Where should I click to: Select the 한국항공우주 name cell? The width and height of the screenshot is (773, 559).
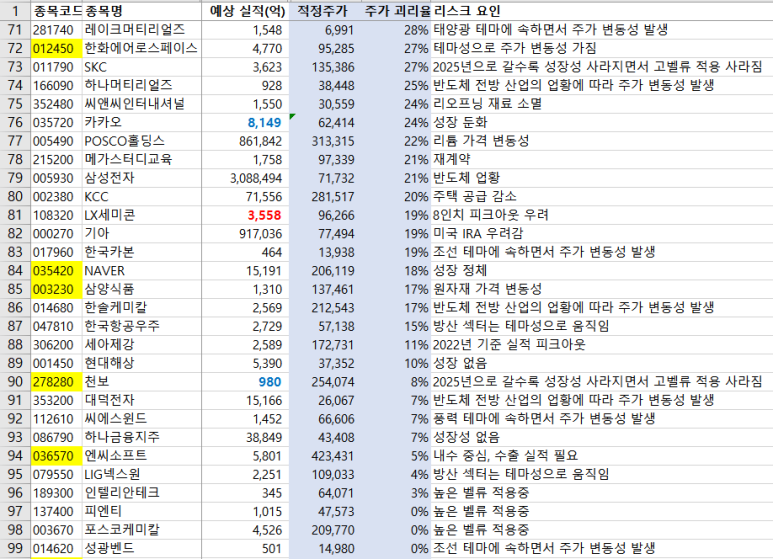tap(142, 326)
